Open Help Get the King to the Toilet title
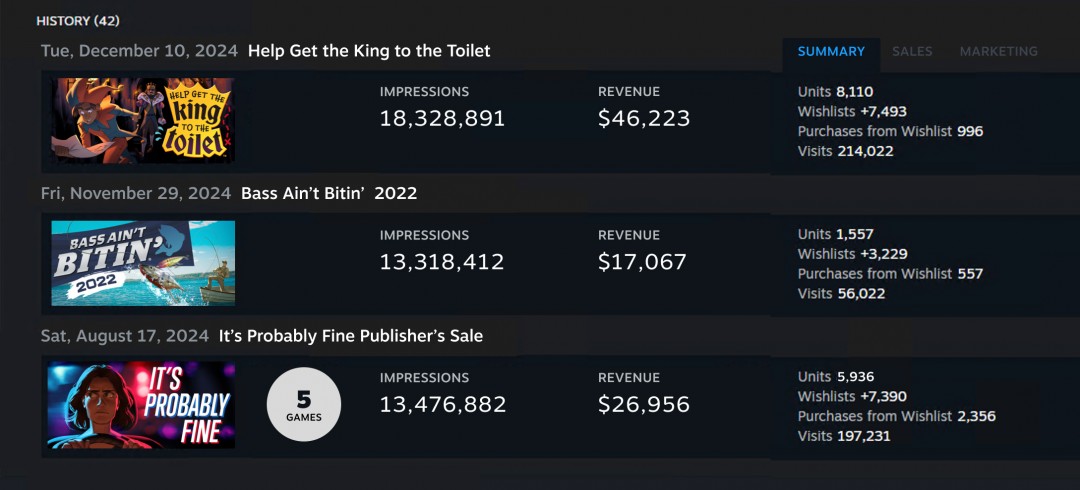The height and width of the screenshot is (490, 1080). coord(369,51)
